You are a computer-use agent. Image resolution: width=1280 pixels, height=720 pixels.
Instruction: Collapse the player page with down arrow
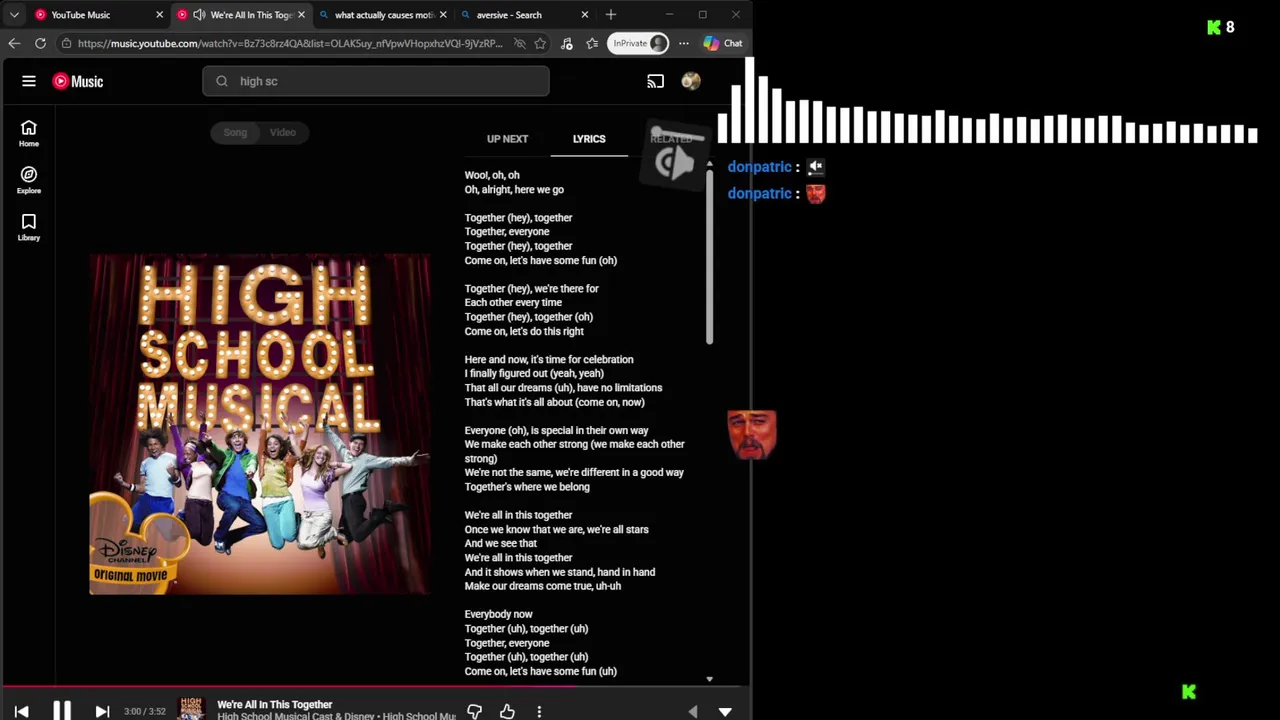(725, 712)
